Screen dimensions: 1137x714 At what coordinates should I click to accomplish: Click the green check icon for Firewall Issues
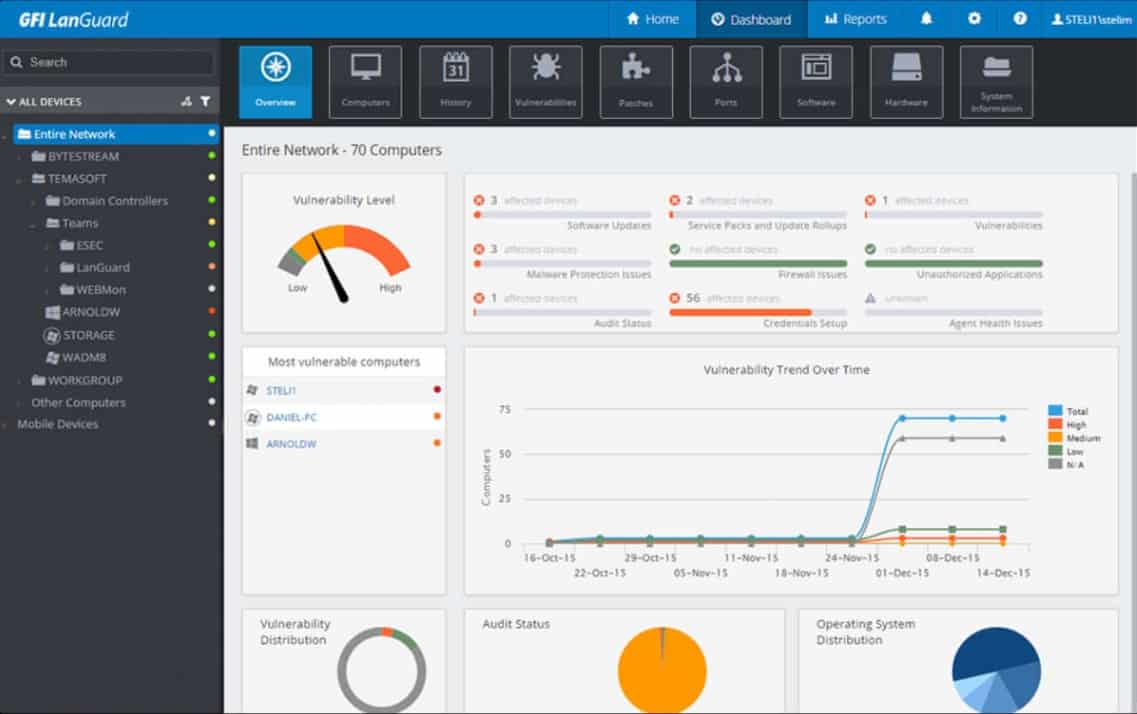tap(675, 249)
